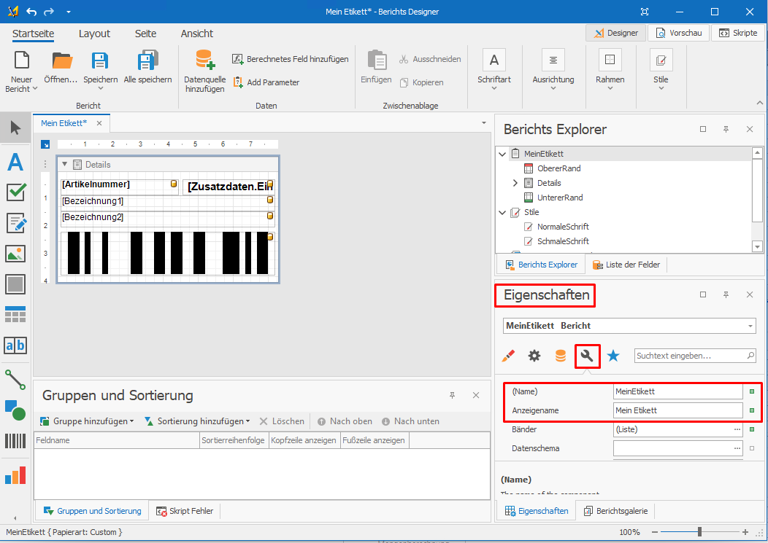The height and width of the screenshot is (543, 768).
Task: Switch to Skripte view
Action: (x=738, y=33)
